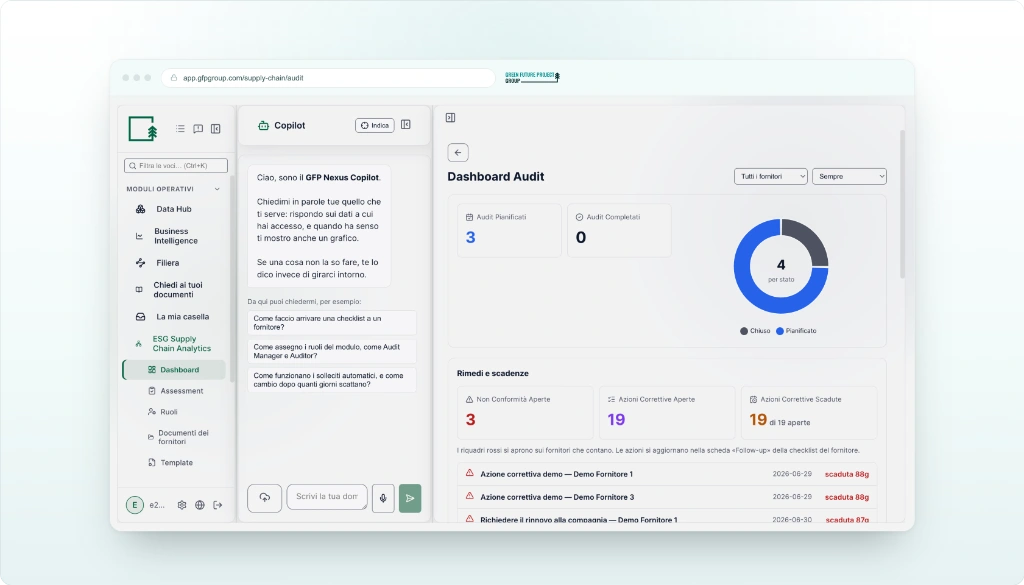The height and width of the screenshot is (585, 1024).
Task: Focus the Scrivi la tua domanda field
Action: point(327,497)
